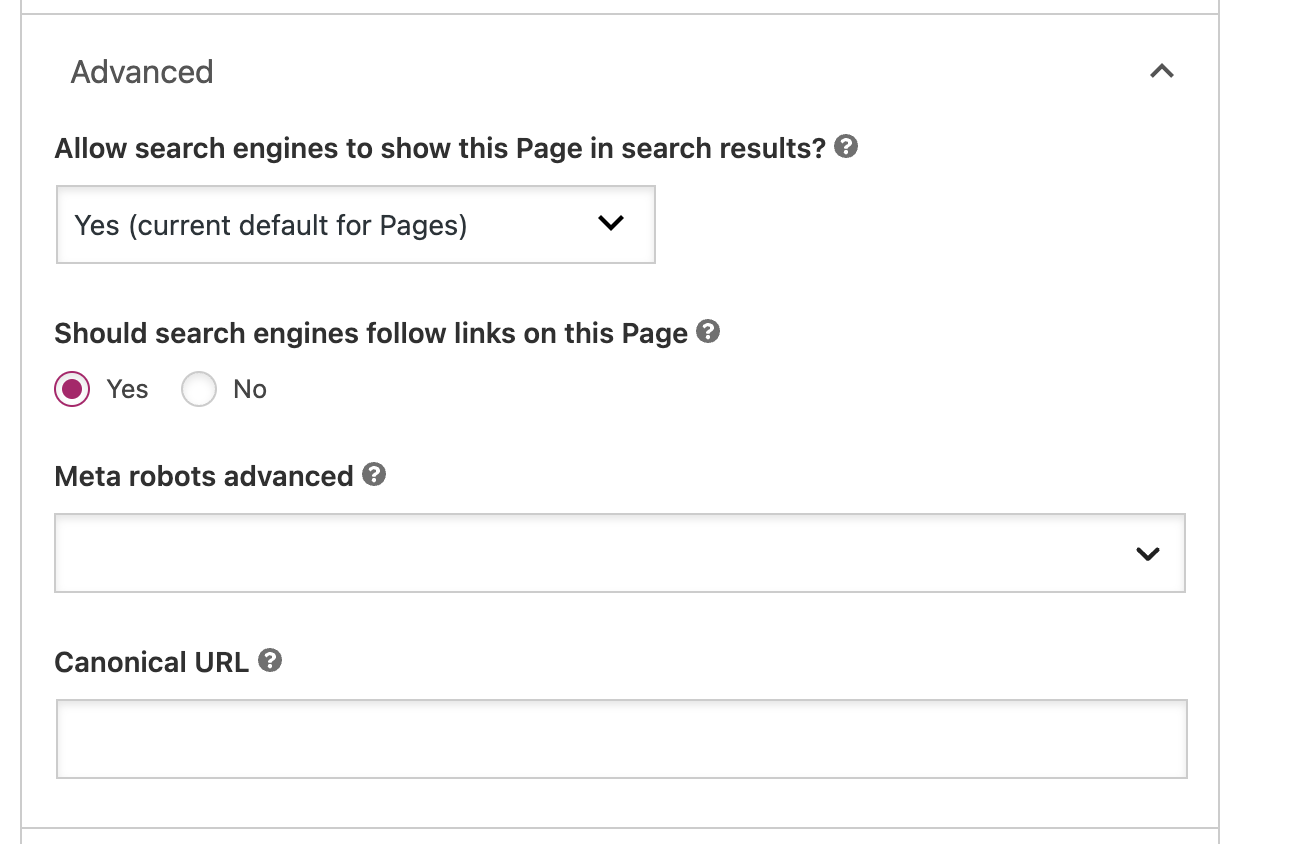Click the 'No' radio label text
The height and width of the screenshot is (844, 1296).
(x=250, y=389)
